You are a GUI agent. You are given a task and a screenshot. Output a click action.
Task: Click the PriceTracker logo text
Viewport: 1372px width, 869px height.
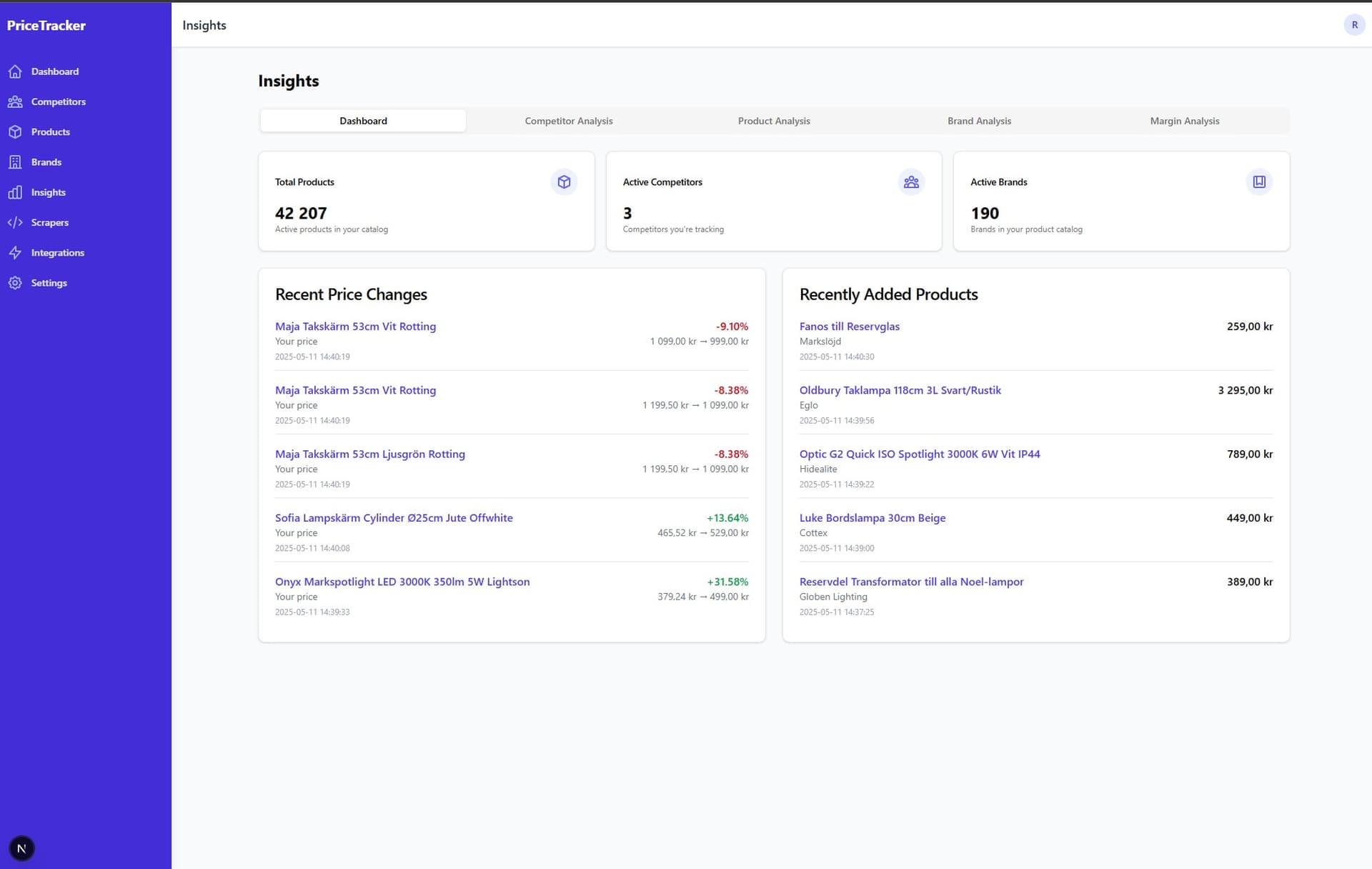point(46,26)
